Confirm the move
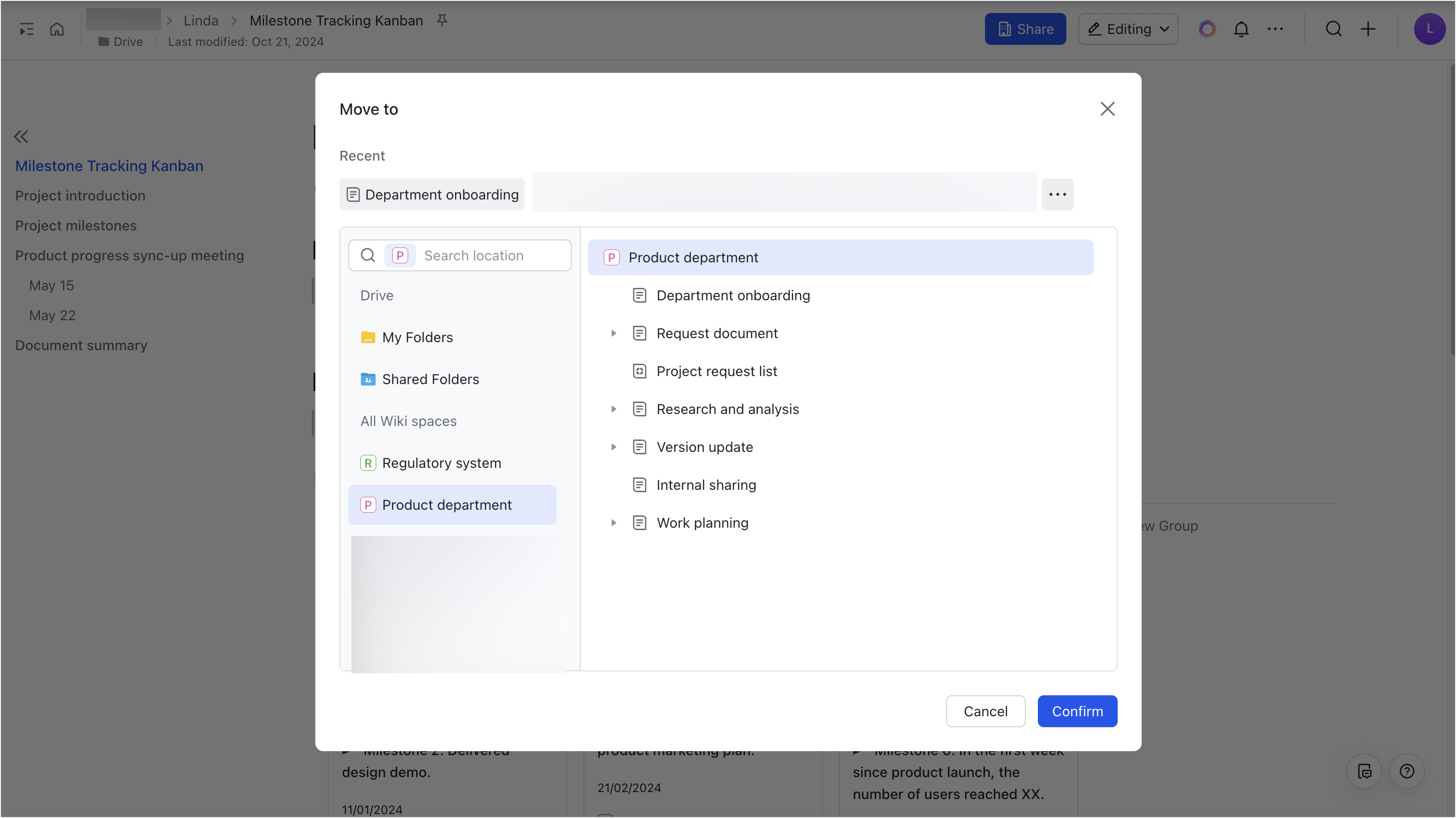Screen dimensions: 1456x818 click(1077, 711)
